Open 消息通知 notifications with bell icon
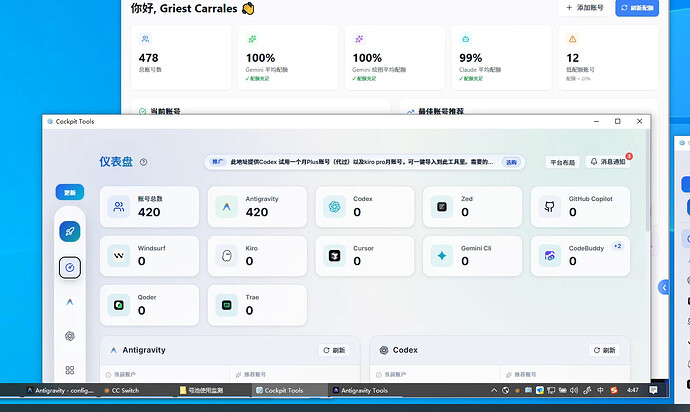 pos(608,162)
